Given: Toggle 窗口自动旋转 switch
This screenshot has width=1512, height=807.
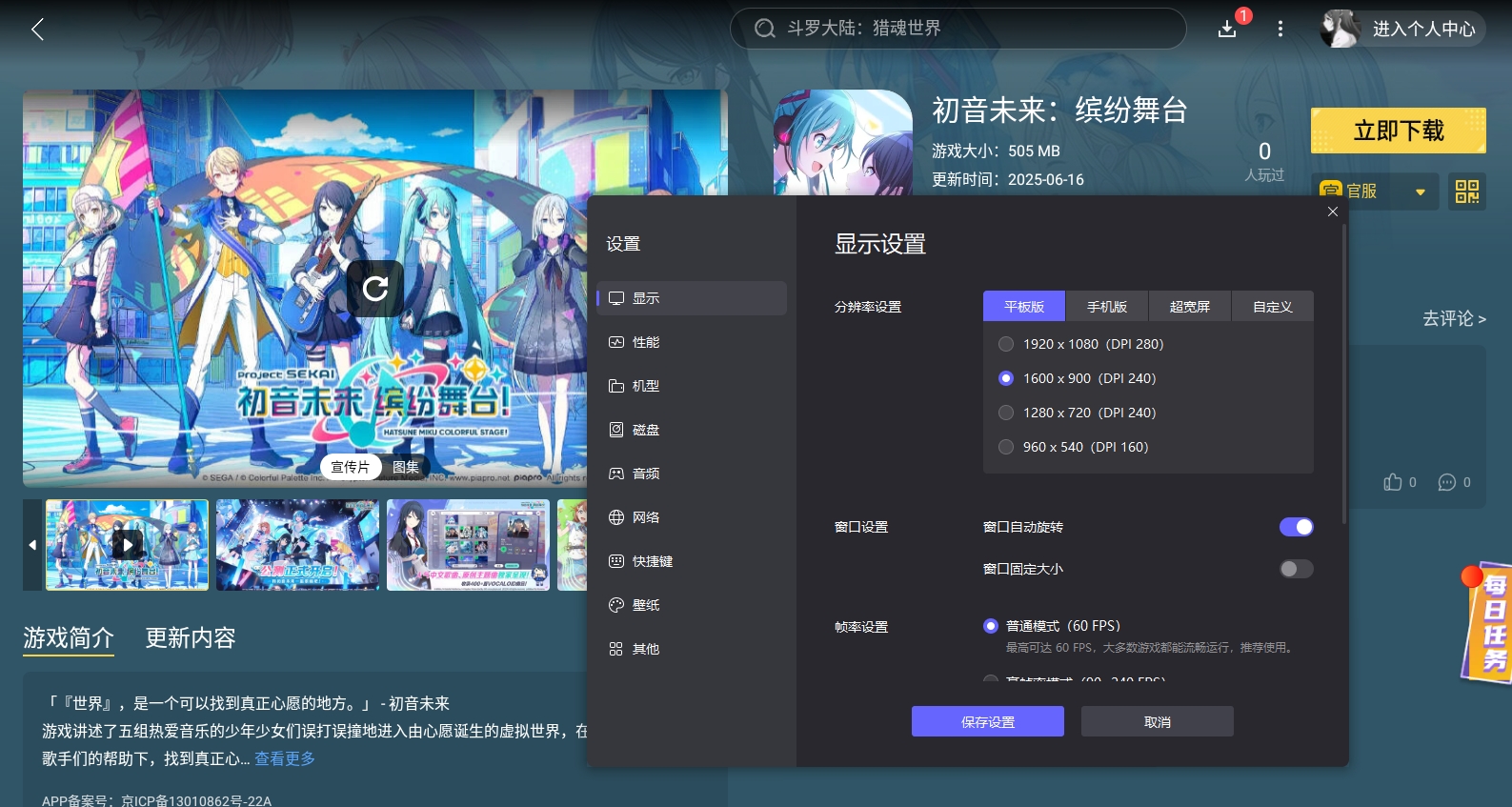Looking at the screenshot, I should [x=1297, y=527].
